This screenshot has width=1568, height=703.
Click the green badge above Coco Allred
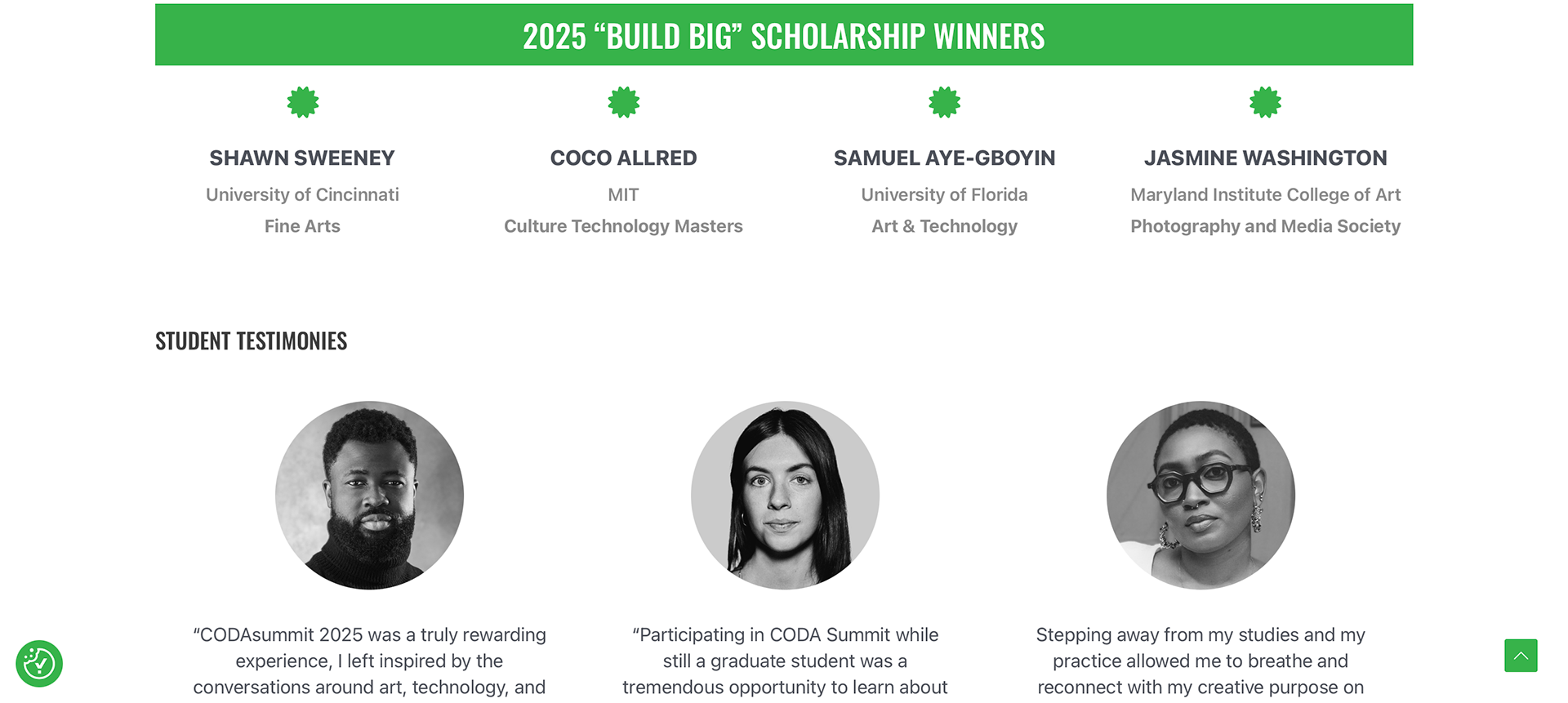tap(623, 103)
